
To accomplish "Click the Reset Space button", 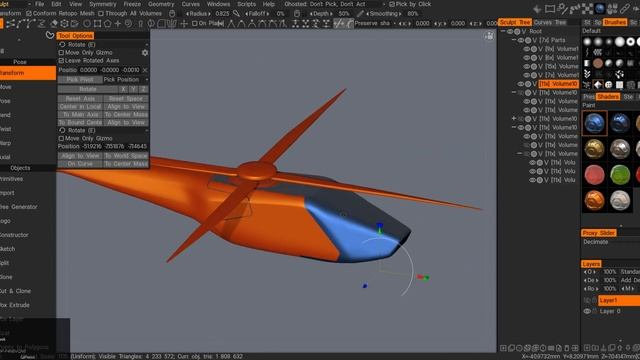I will (x=126, y=98).
